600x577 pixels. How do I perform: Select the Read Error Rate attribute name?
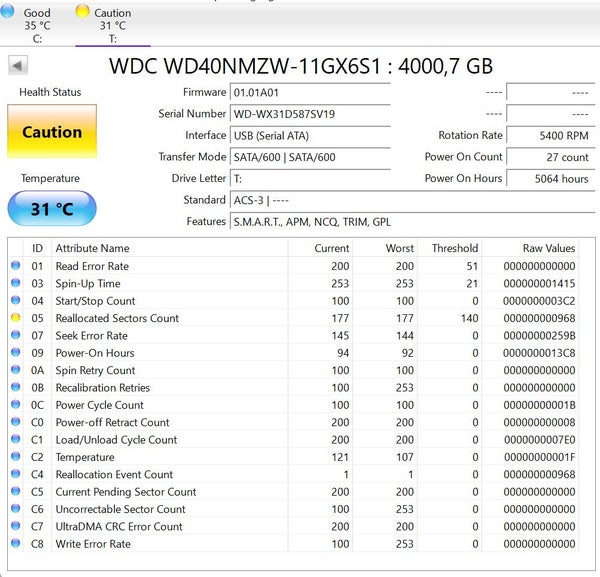[92, 266]
